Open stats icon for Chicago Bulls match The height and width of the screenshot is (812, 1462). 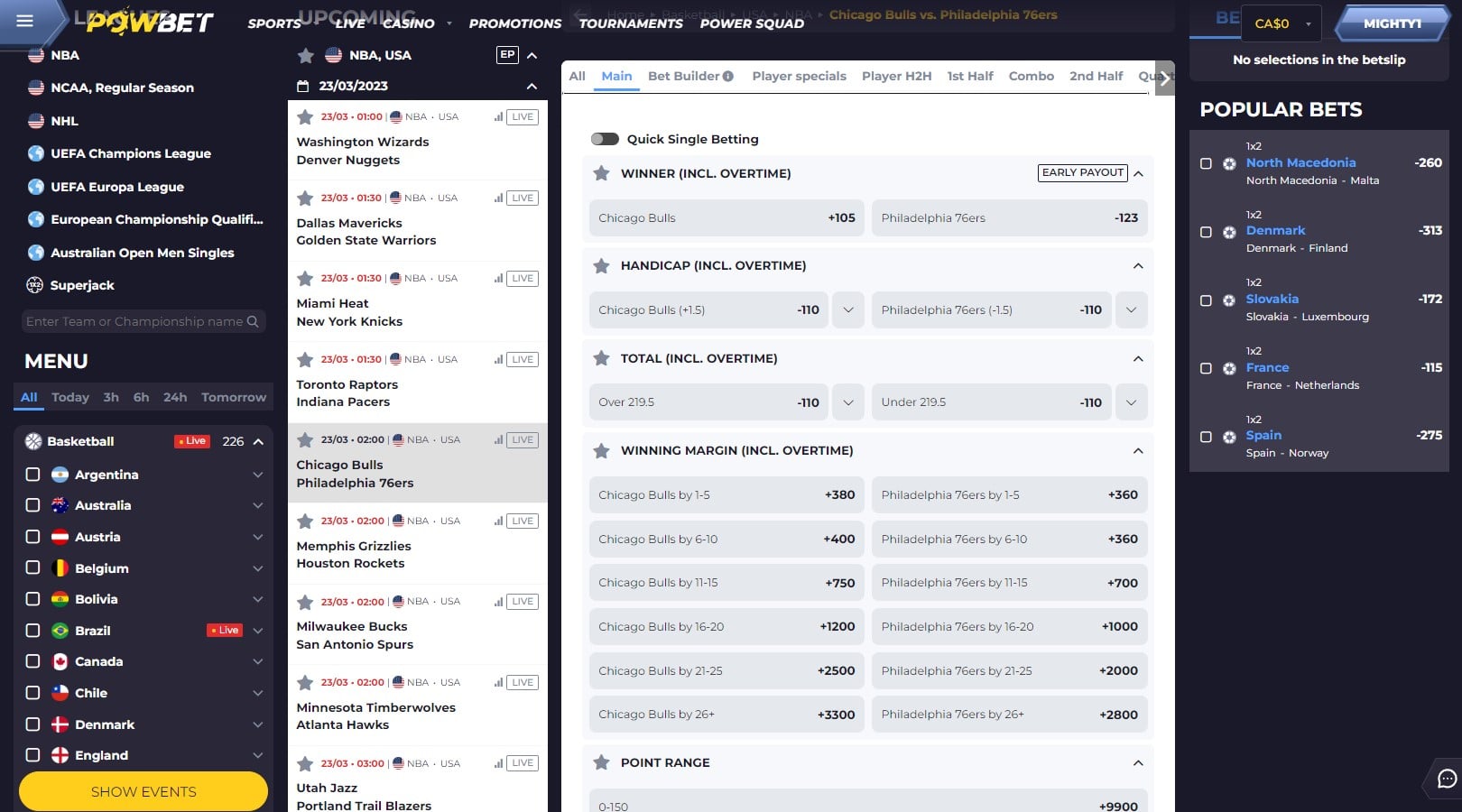click(x=498, y=440)
